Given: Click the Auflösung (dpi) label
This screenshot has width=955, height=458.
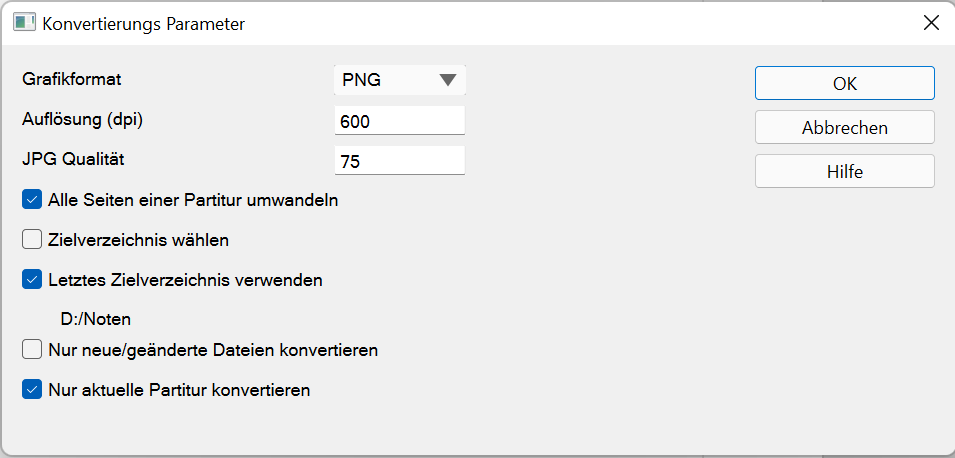Looking at the screenshot, I should pos(81,118).
